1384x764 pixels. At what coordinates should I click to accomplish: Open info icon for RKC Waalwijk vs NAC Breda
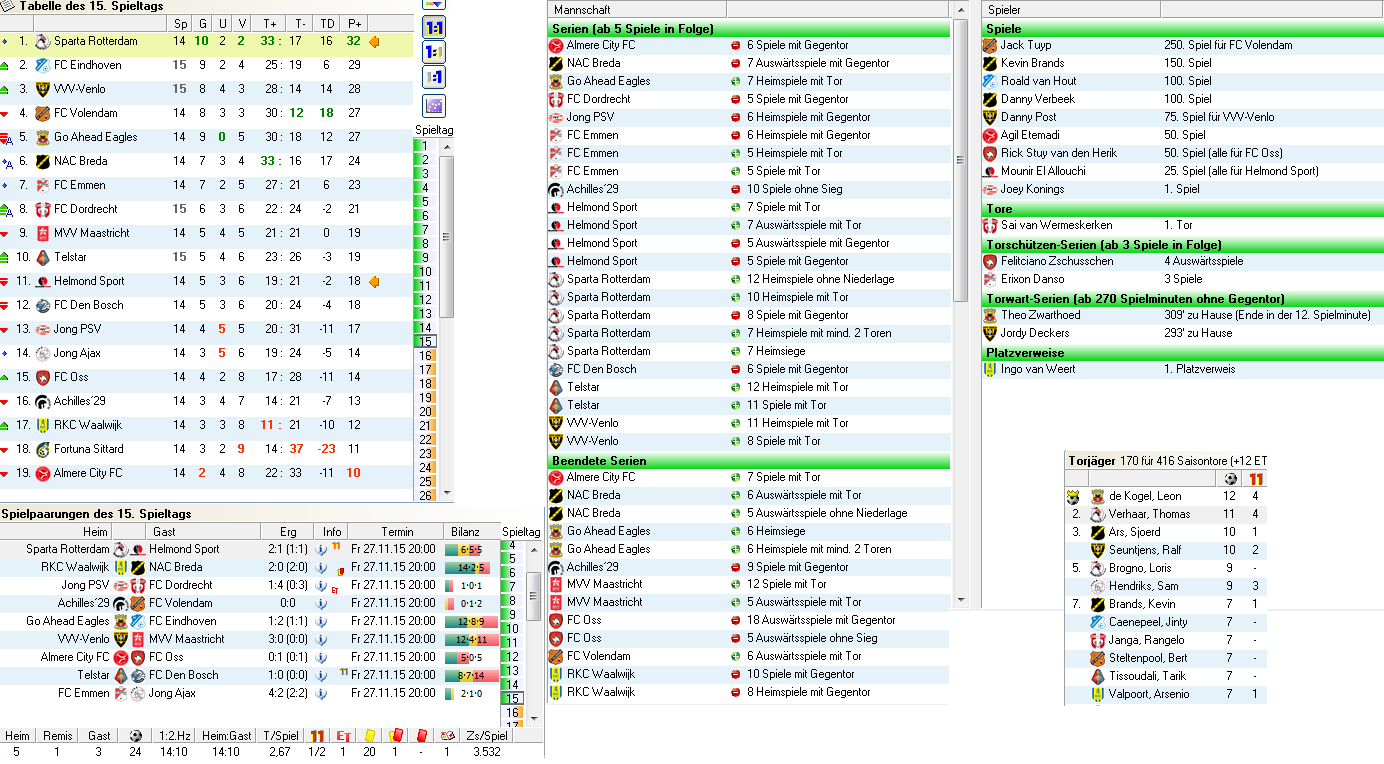point(320,567)
